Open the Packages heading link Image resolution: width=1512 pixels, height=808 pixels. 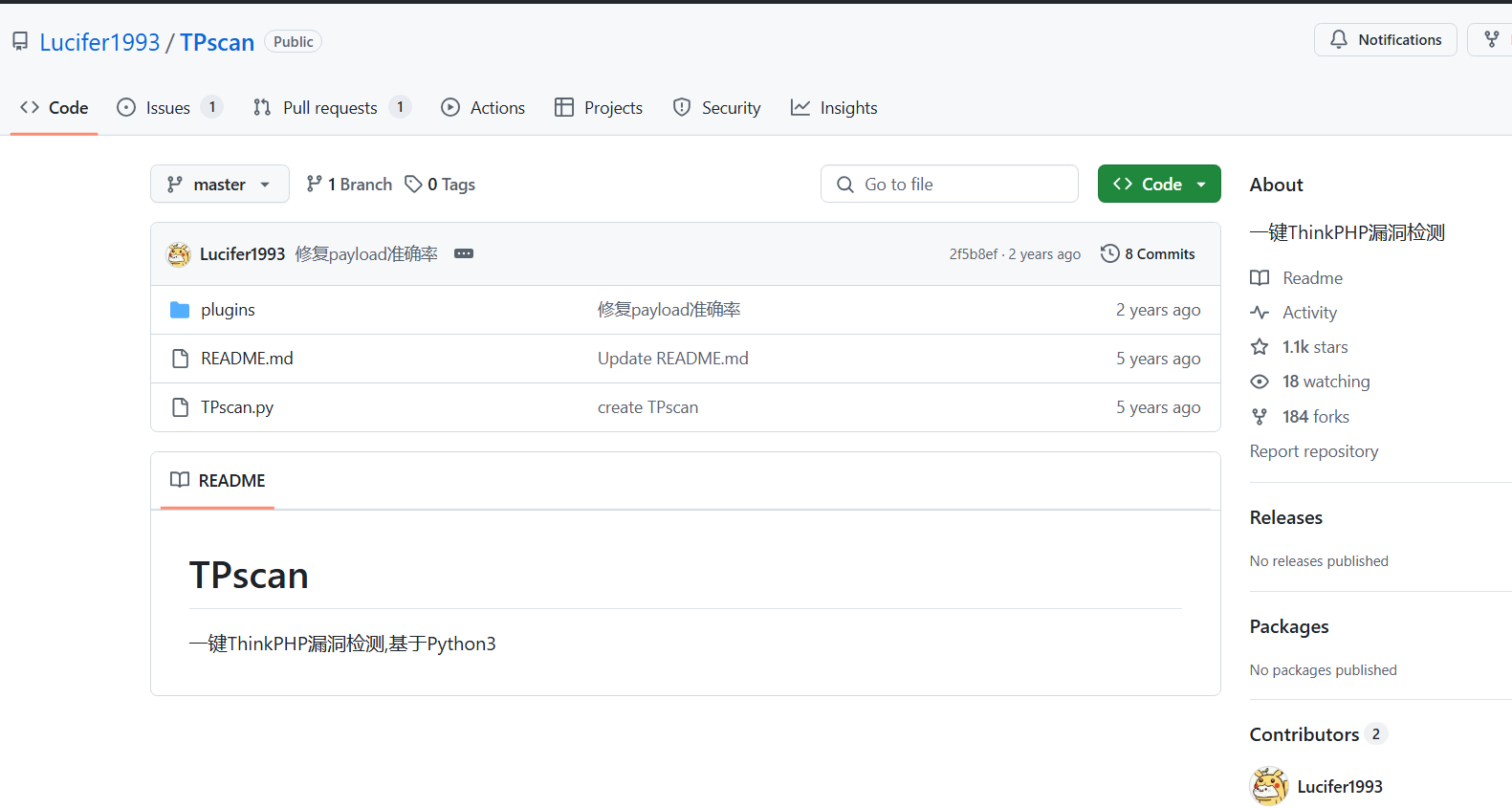(1289, 626)
